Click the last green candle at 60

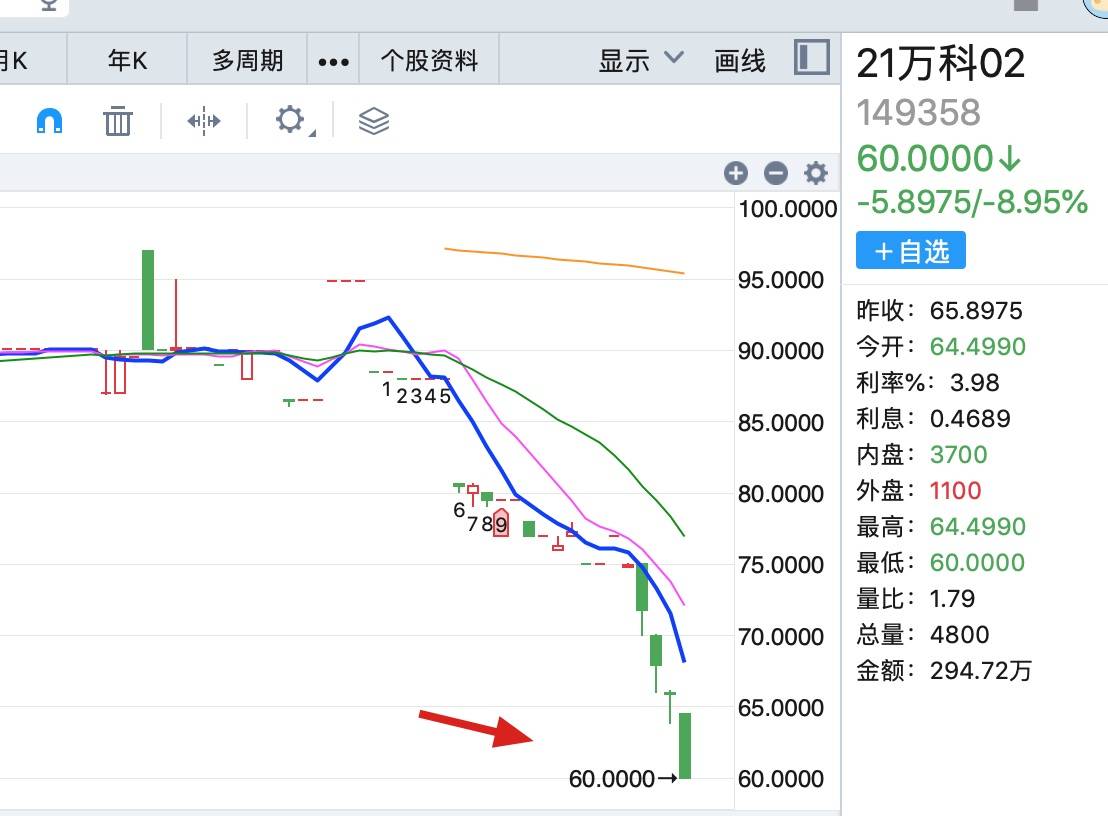pos(685,745)
